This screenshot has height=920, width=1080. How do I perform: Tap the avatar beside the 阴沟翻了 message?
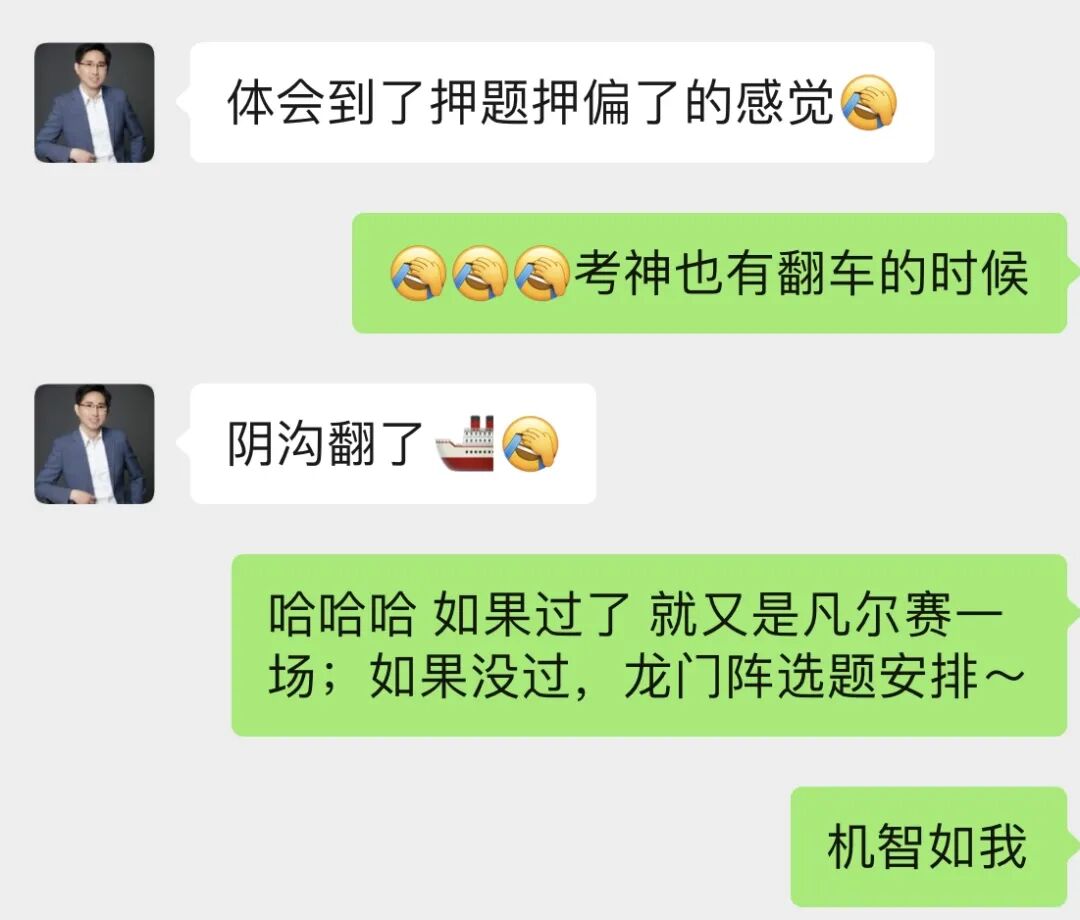[x=94, y=443]
